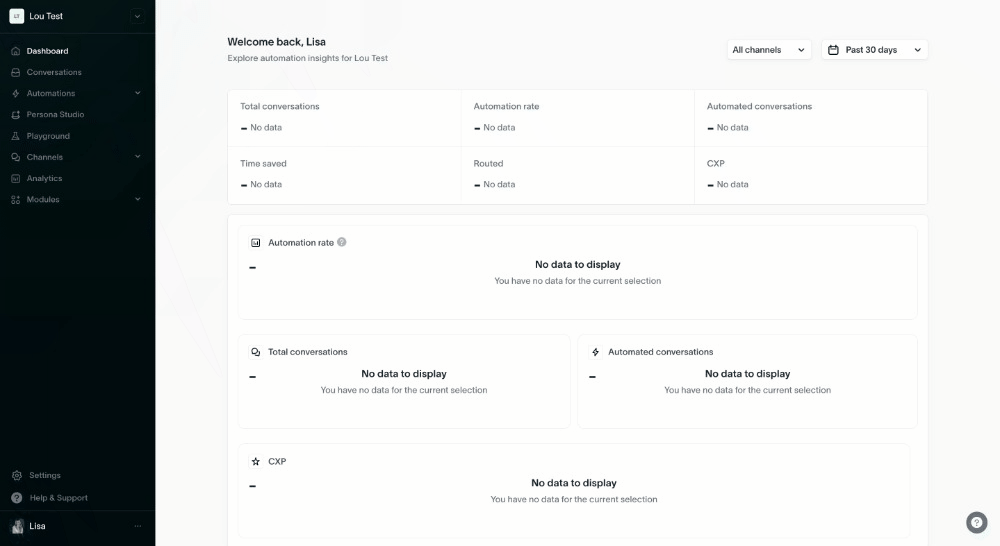
Task: Click the Playground flask icon
Action: coord(16,136)
